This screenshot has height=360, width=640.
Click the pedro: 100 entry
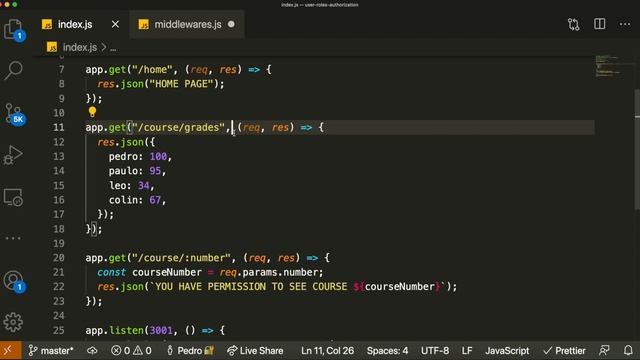(x=140, y=157)
